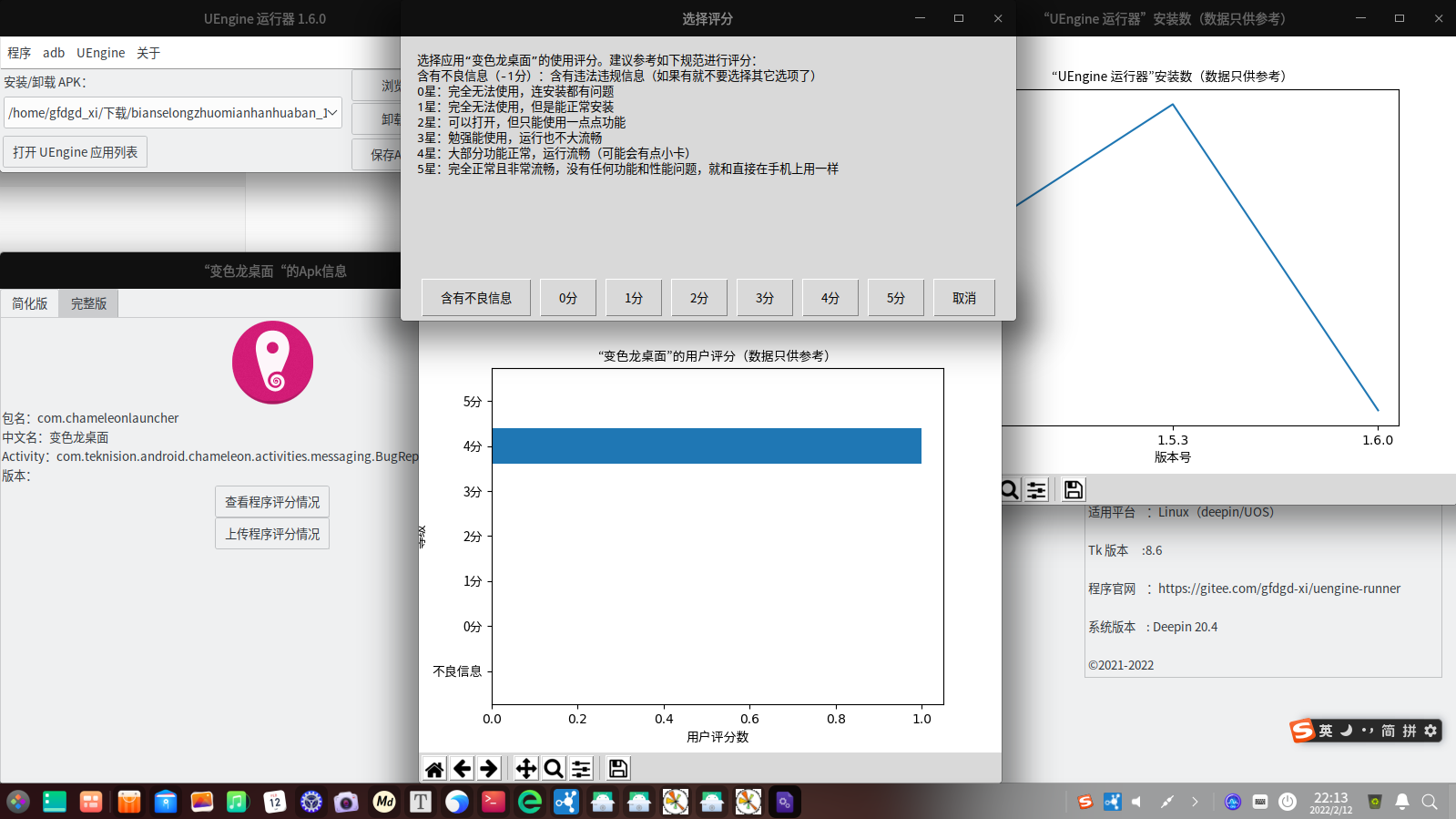The height and width of the screenshot is (819, 1456).
Task: Click the 变色龙桌面 app icon image
Action: (x=272, y=363)
